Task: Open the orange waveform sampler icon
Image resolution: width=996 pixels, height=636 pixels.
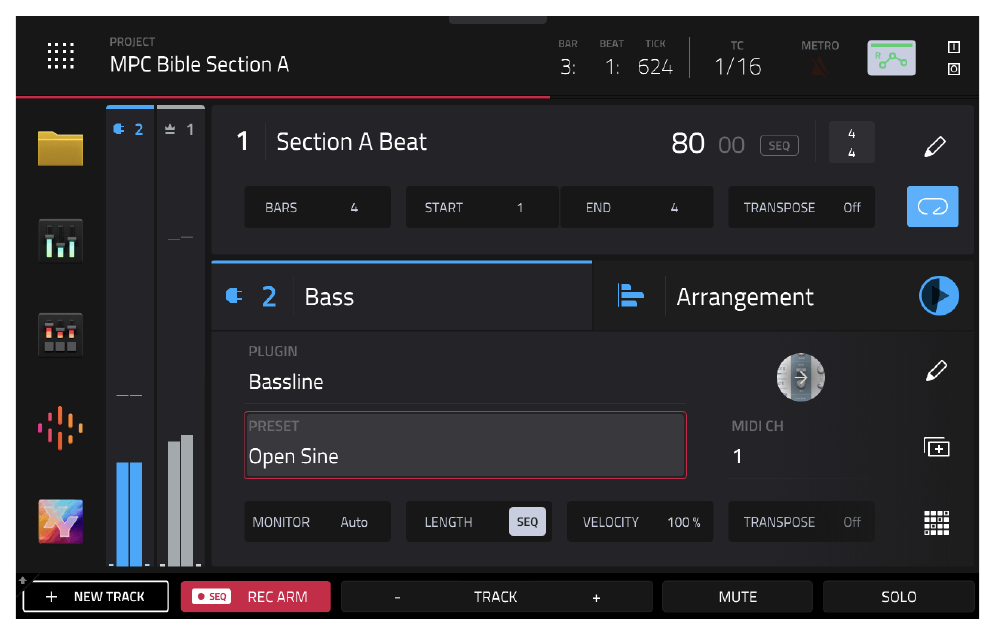Action: (60, 428)
